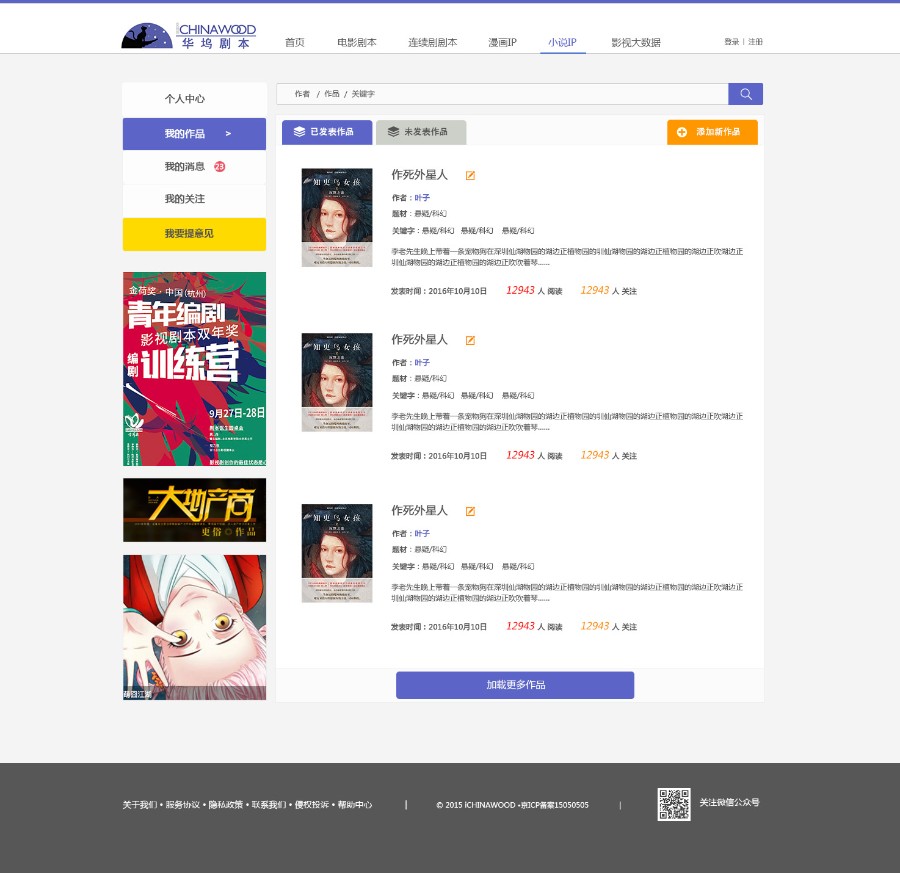Click the stacked-layers icon on 已发表作品 tab
Screen dimensions: 900x873
[299, 131]
